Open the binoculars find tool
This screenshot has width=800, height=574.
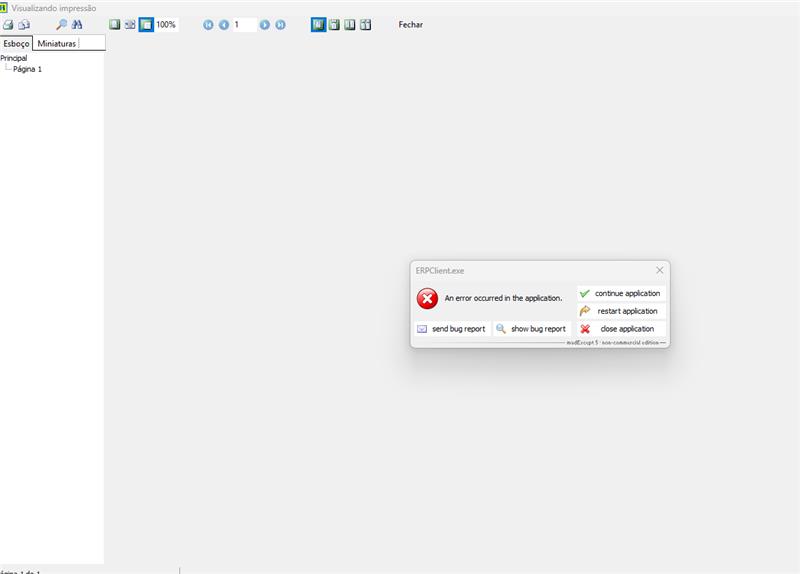pyautogui.click(x=77, y=24)
